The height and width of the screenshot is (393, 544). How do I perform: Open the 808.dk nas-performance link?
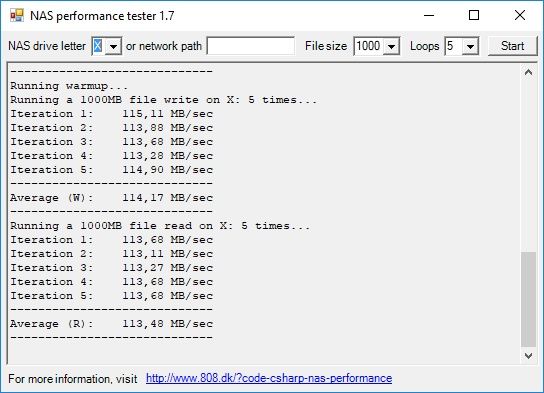(269, 378)
